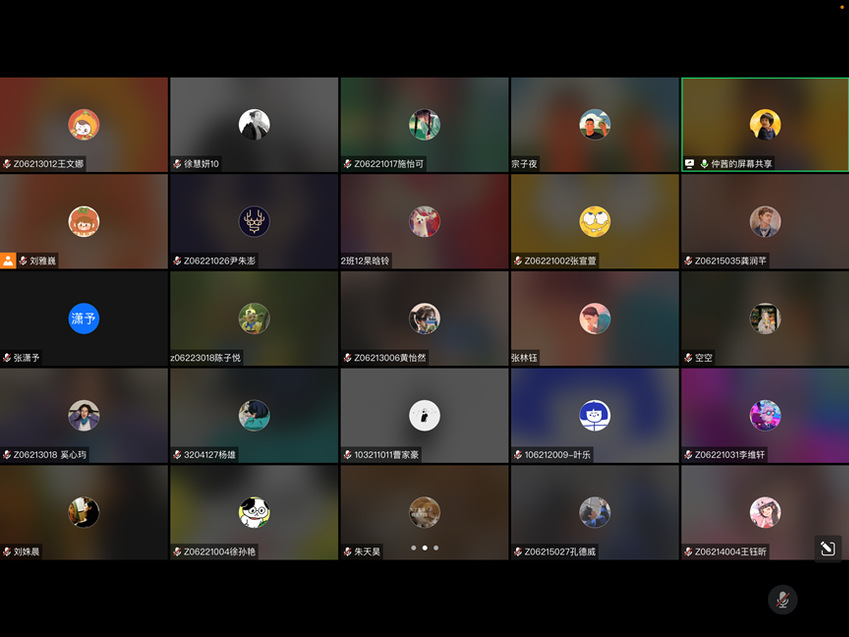Click the avatar of 103211011曹家豪
Screen dimensions: 849x637
(x=424, y=415)
